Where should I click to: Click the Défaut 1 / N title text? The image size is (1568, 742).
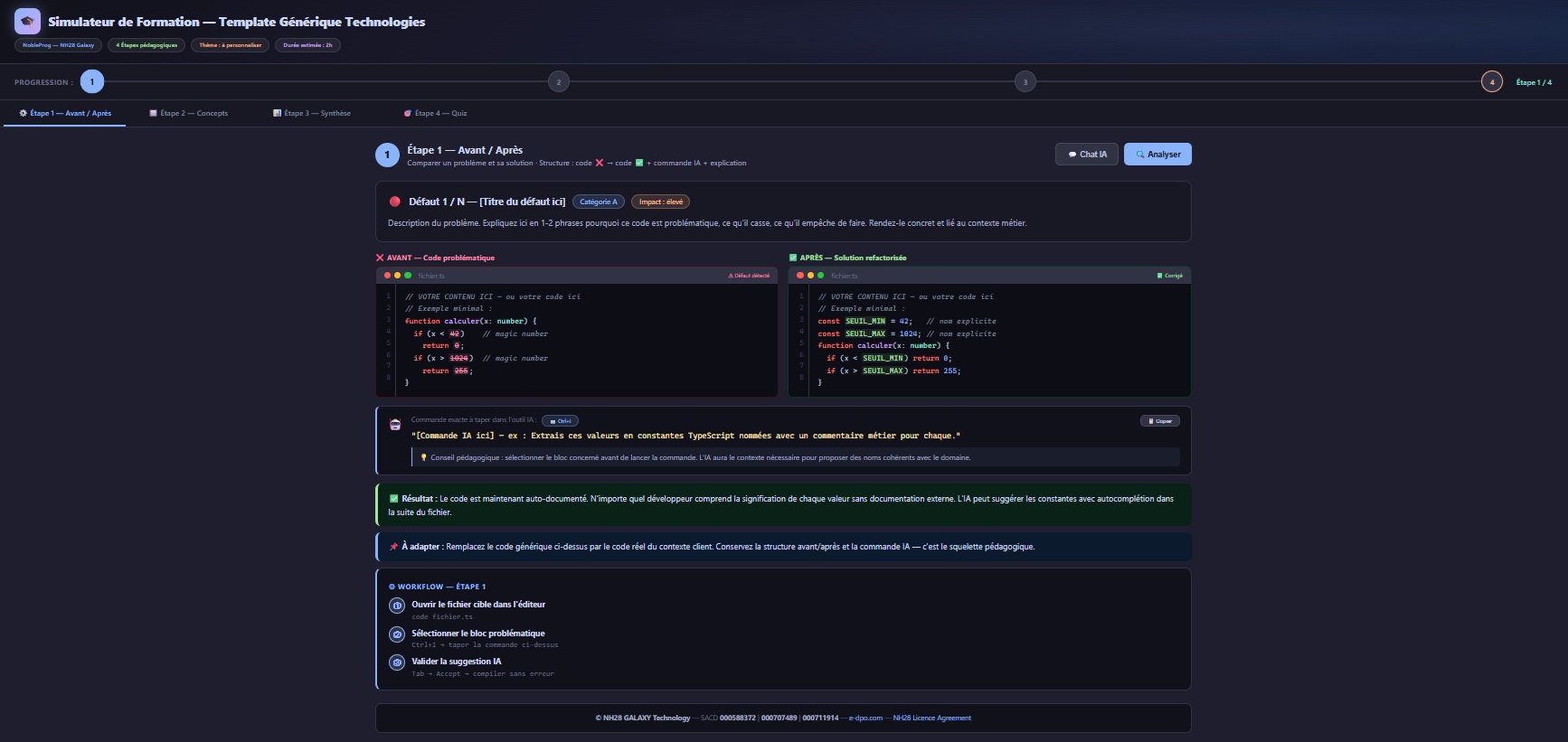pos(486,202)
